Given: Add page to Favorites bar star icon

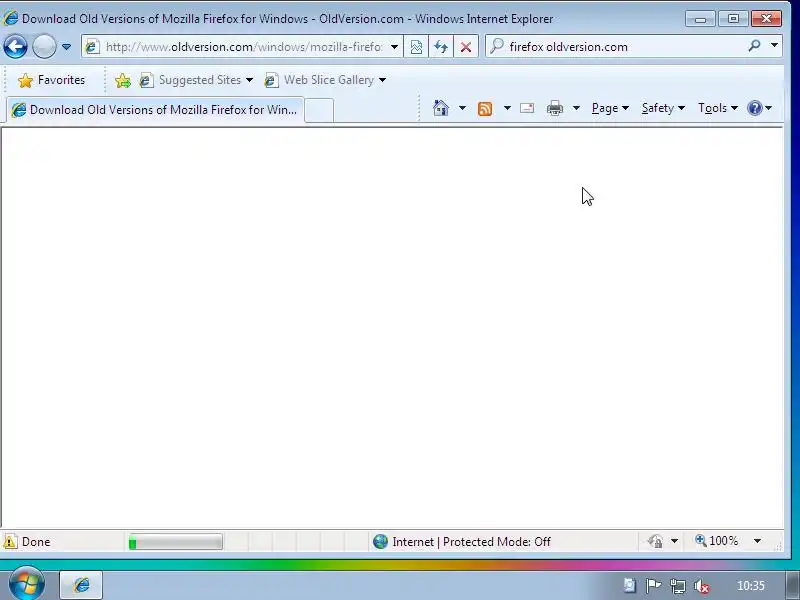Looking at the screenshot, I should (x=122, y=80).
